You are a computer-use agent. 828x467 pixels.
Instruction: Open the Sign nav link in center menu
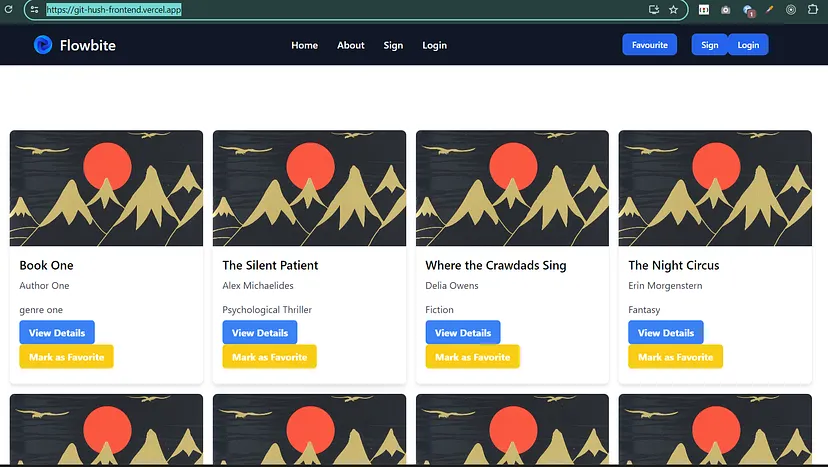point(393,45)
